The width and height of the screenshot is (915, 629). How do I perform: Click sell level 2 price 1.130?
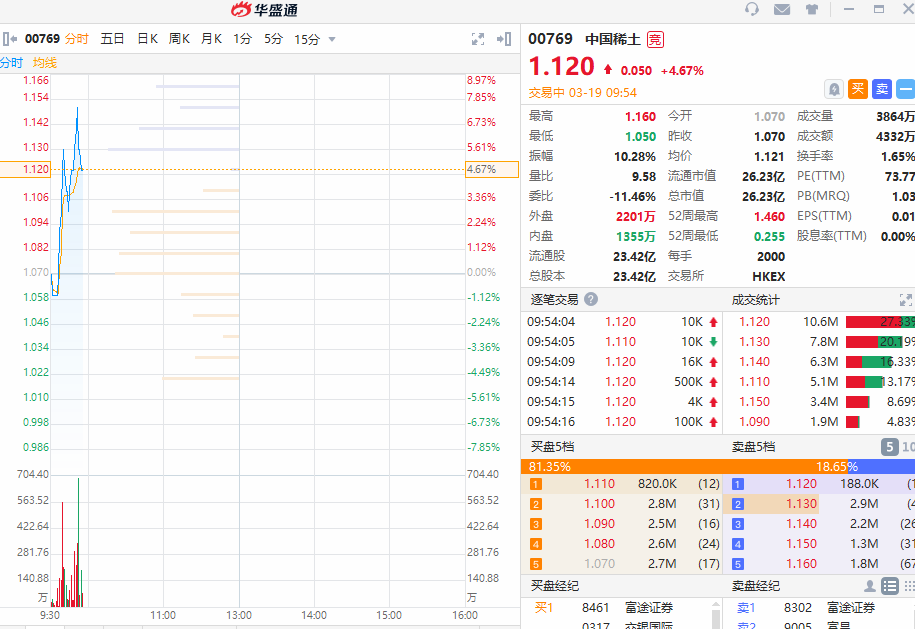click(801, 504)
